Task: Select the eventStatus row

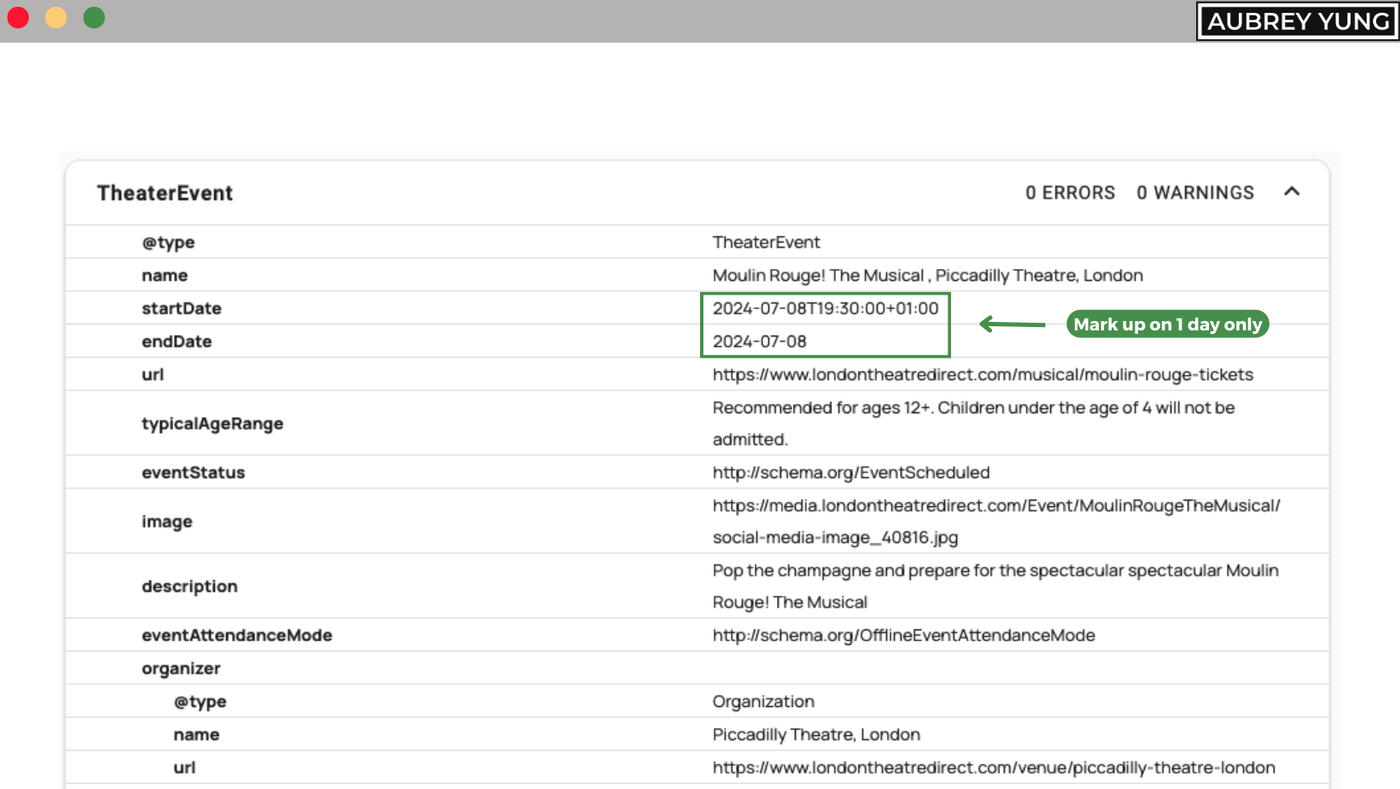Action: point(195,472)
